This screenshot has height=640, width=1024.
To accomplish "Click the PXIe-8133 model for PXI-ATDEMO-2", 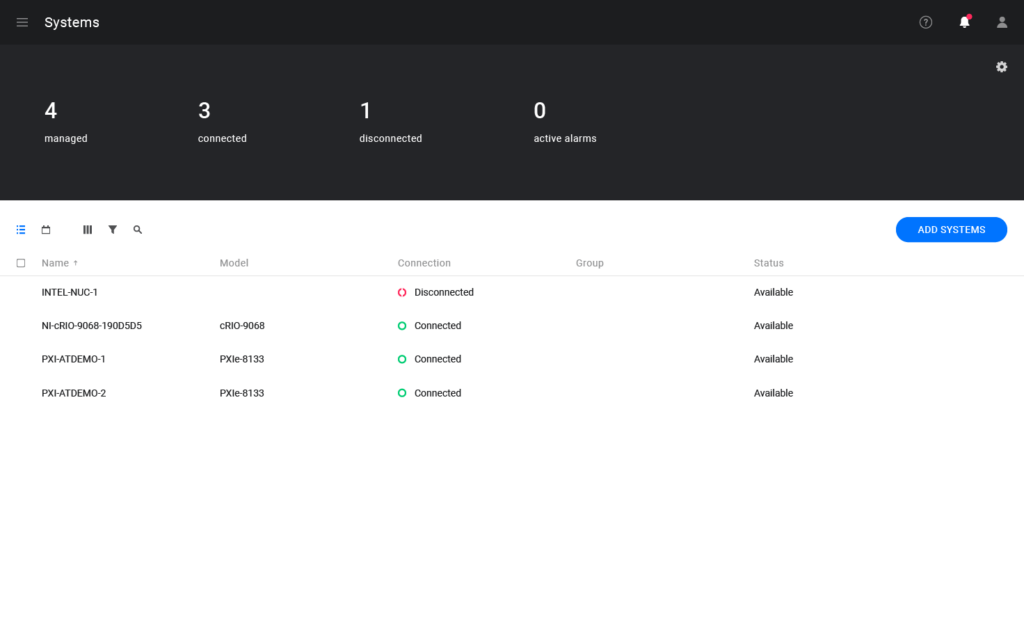I will click(x=242, y=392).
